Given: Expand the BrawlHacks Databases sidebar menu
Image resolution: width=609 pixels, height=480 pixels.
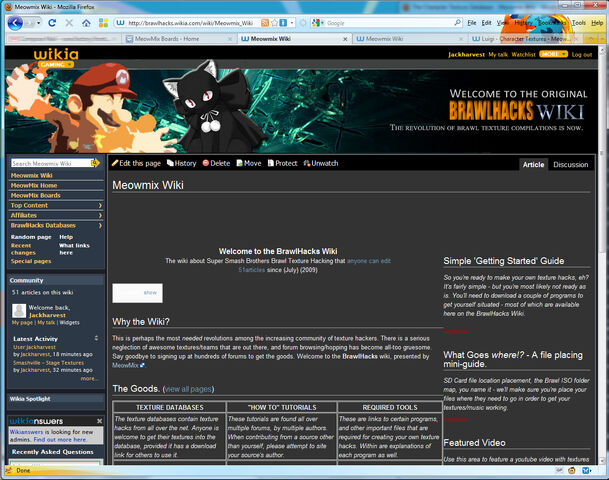Looking at the screenshot, I should (100, 225).
